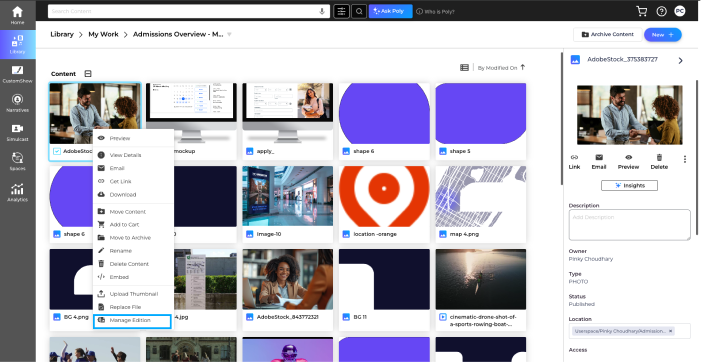Open Simulcast in the sidebar

[17, 132]
